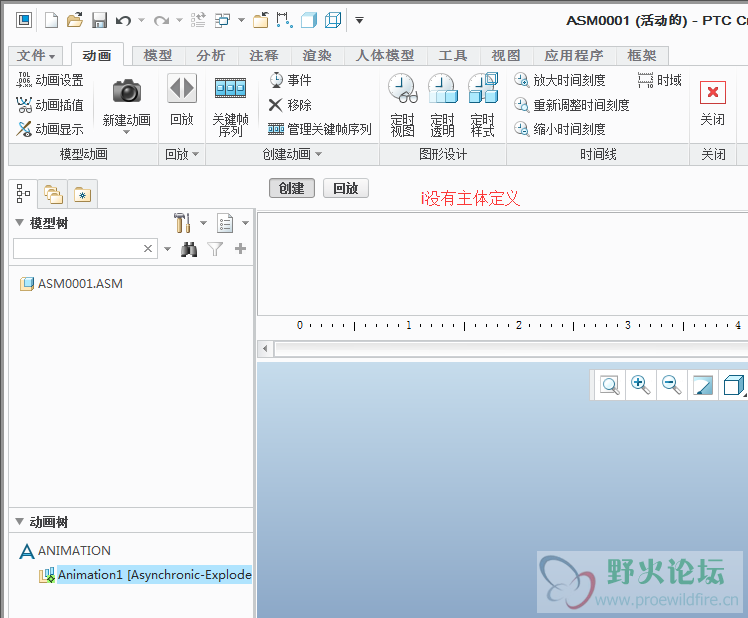Click display style cube in graphics toolbar

click(x=733, y=385)
